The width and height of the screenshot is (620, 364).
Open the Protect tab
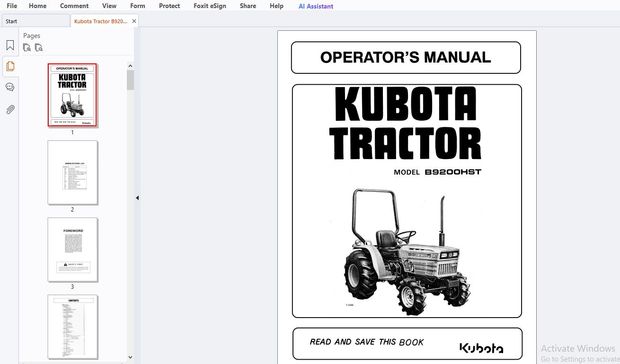pos(169,6)
